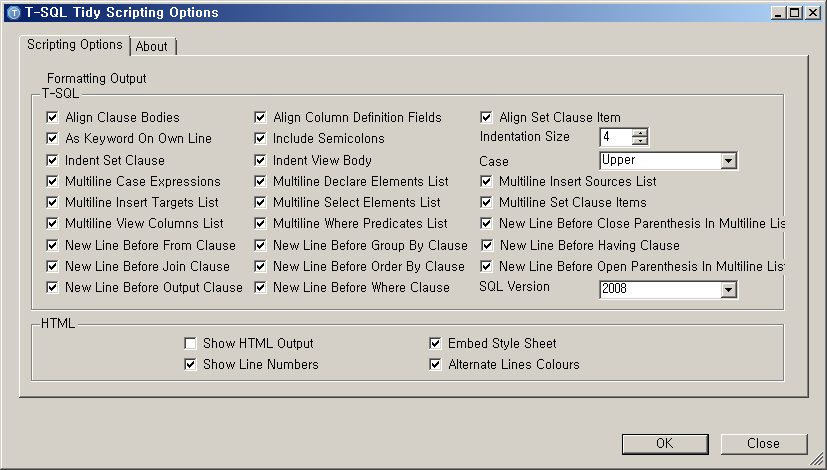Viewport: 827px width, 470px height.
Task: Confirm settings with the OK button
Action: 665,444
